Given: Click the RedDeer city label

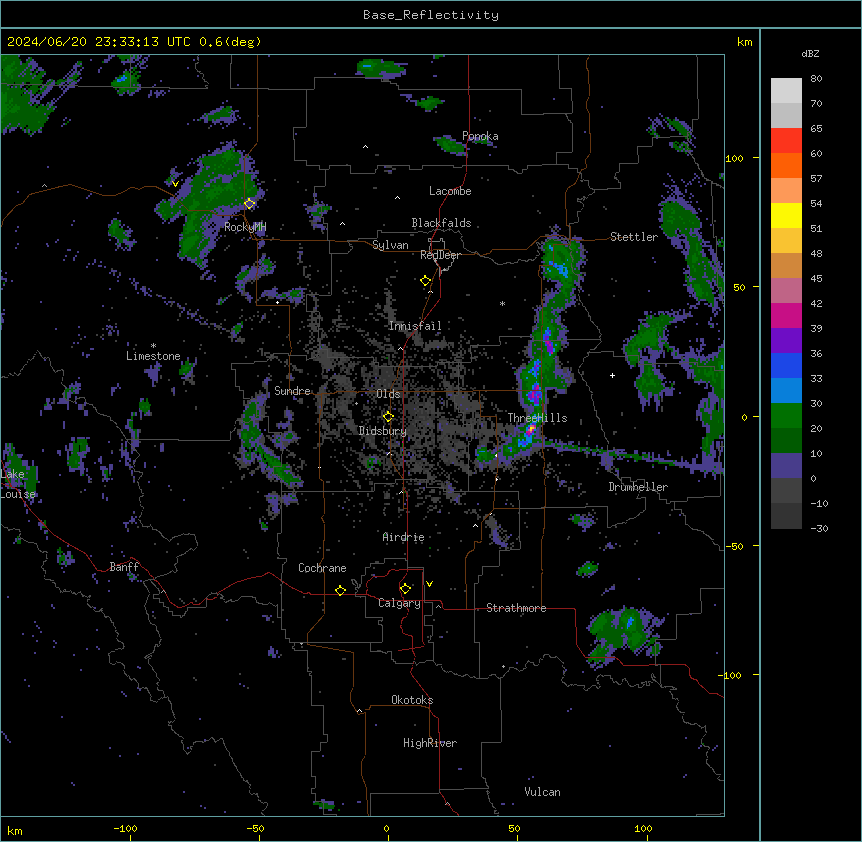Looking at the screenshot, I should pos(440,255).
